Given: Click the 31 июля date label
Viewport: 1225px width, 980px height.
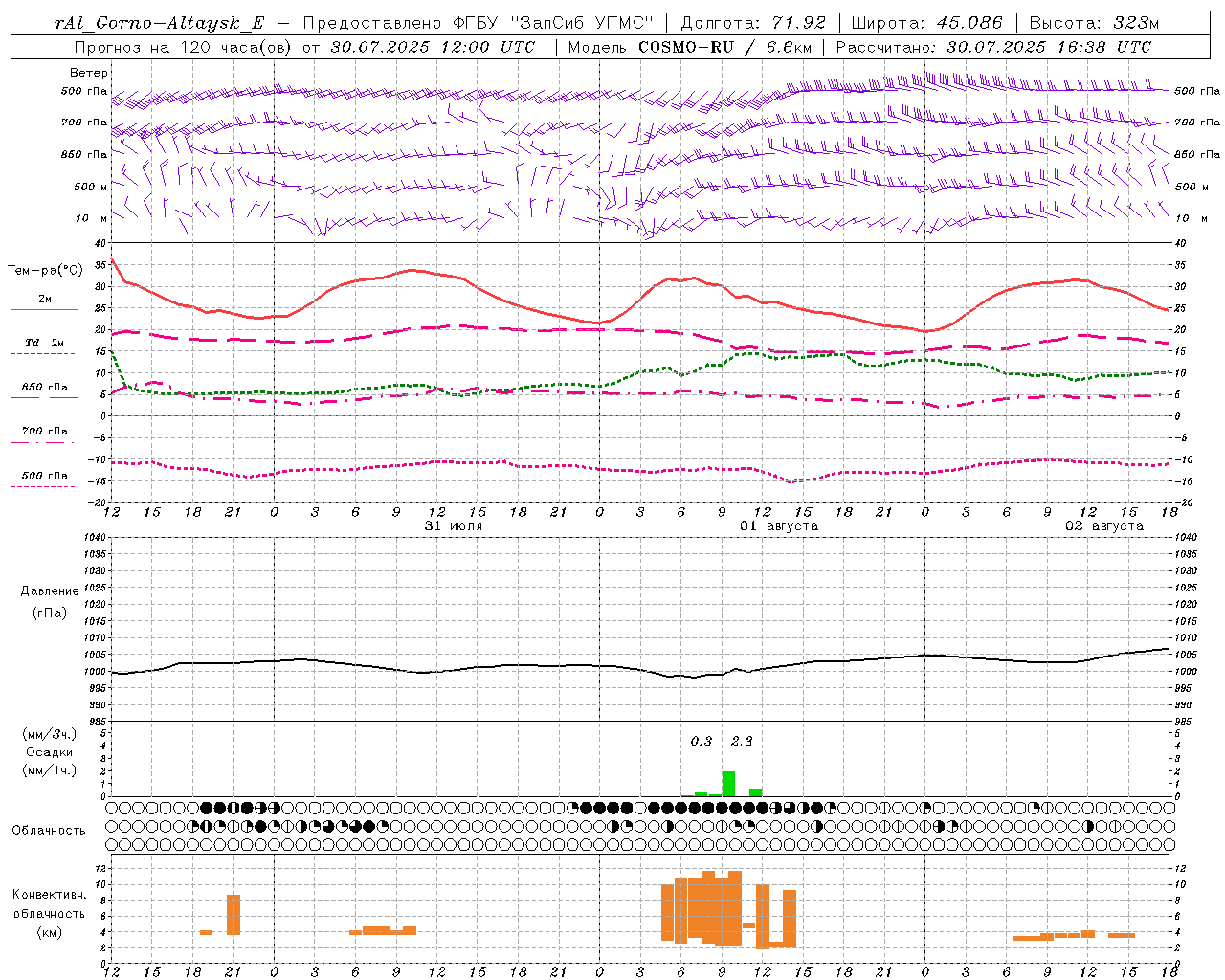Looking at the screenshot, I should pos(453,526).
